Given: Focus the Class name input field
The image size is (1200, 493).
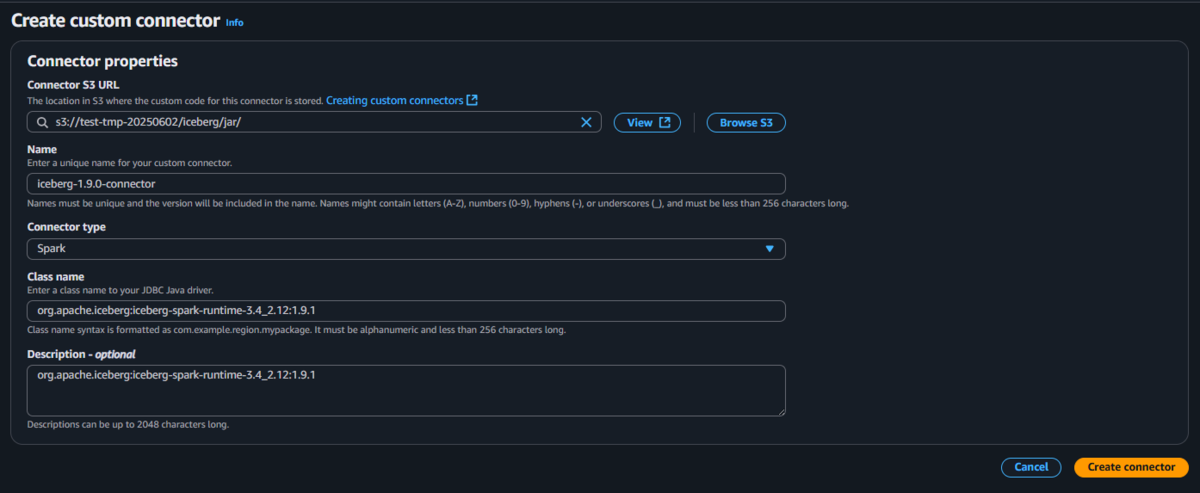Looking at the screenshot, I should [x=406, y=311].
